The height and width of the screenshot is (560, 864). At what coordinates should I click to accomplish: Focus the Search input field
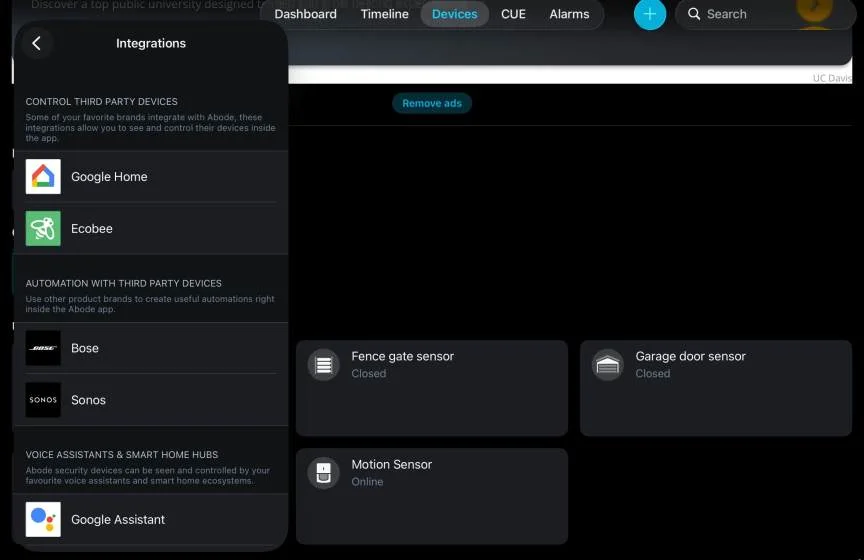click(765, 14)
